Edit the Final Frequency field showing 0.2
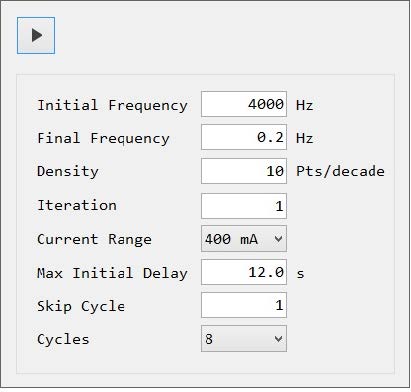Image resolution: width=411 pixels, height=392 pixels. coord(244,137)
